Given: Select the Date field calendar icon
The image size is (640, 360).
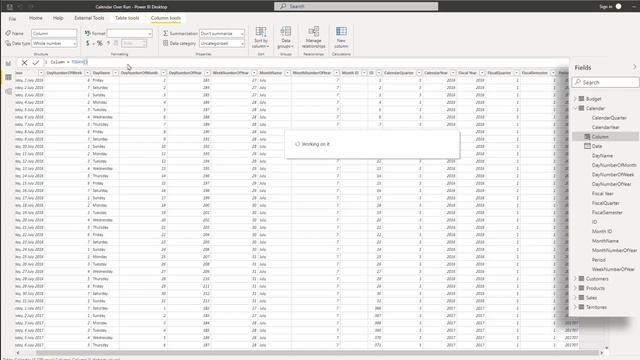Looking at the screenshot, I should [587, 146].
